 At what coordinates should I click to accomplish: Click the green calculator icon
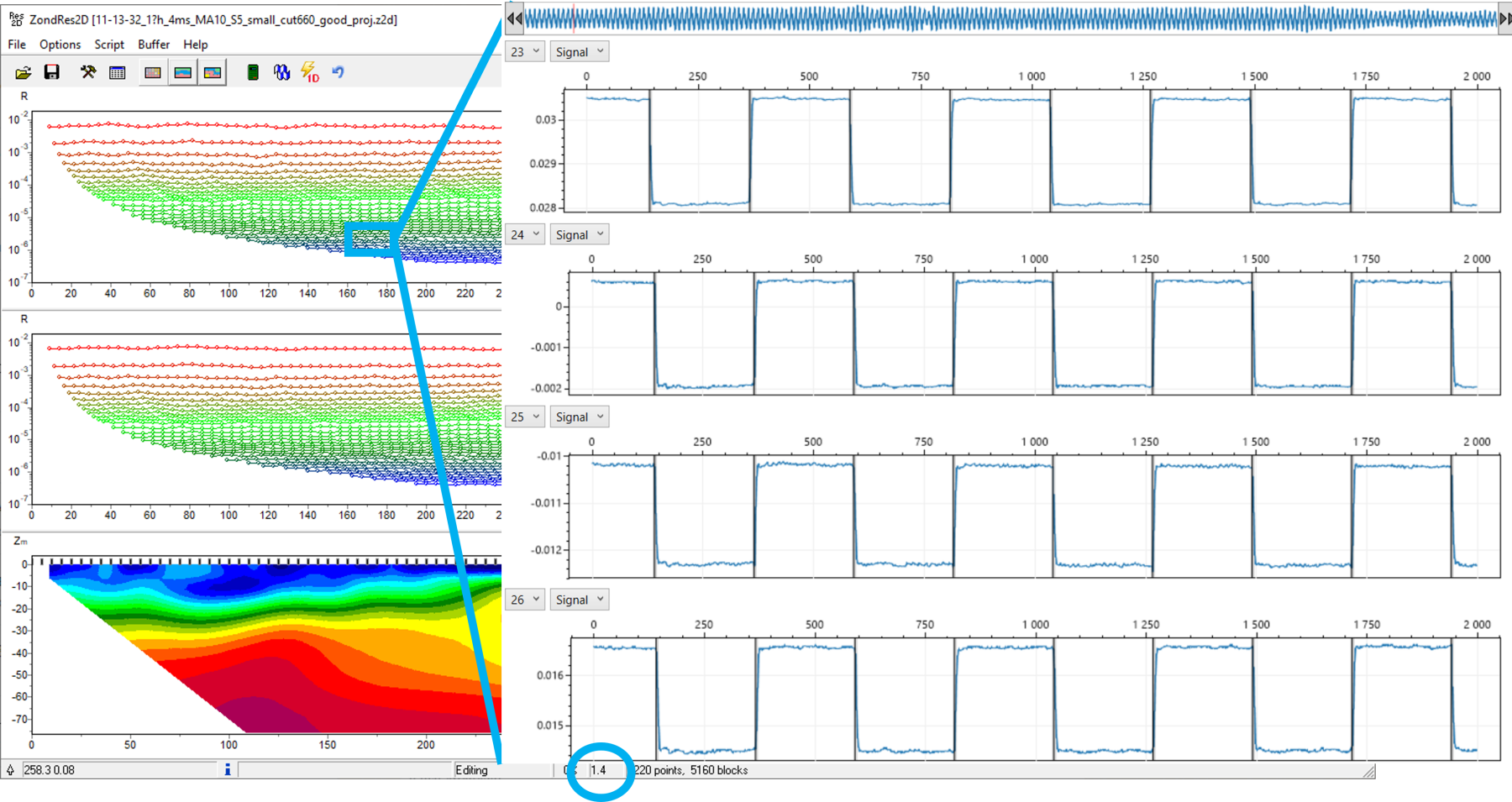(x=252, y=72)
